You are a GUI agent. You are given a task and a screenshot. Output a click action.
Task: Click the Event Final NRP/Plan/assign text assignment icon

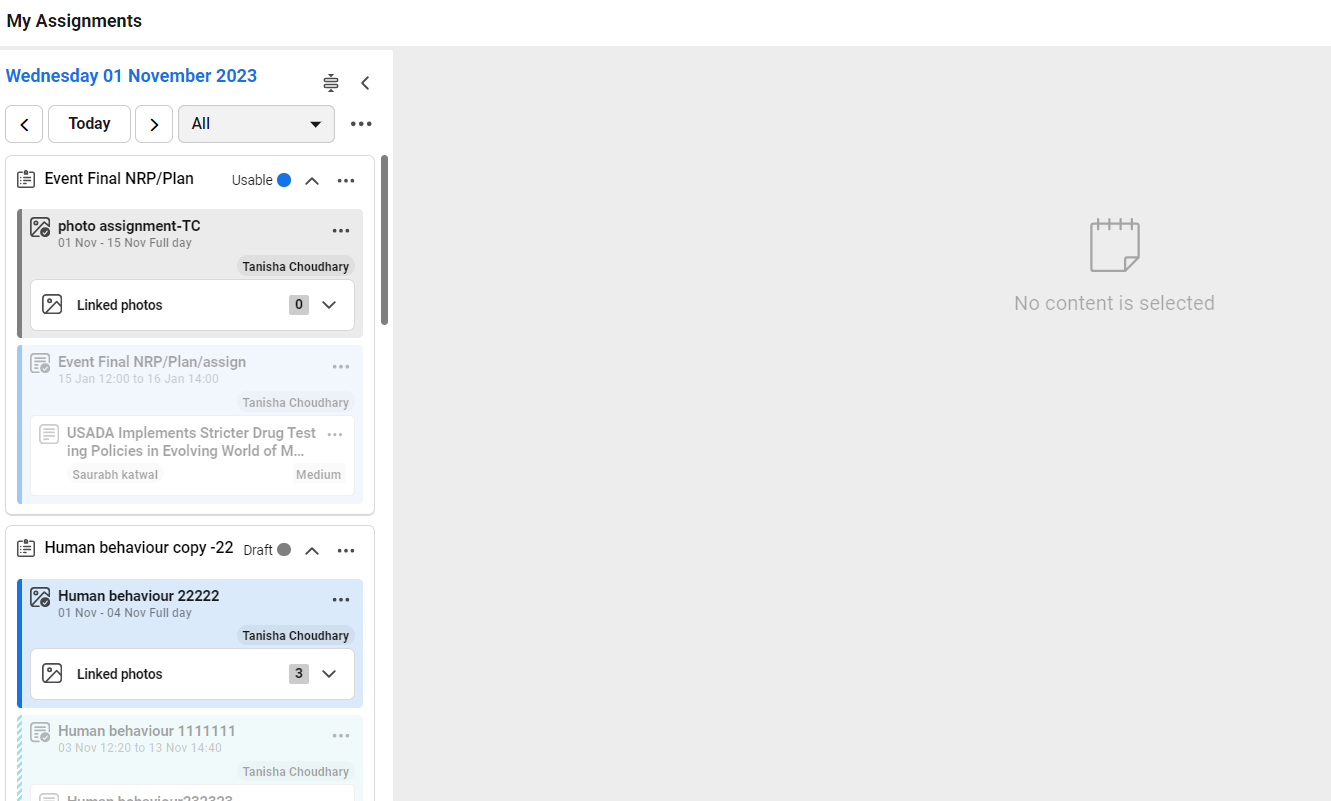(40, 364)
